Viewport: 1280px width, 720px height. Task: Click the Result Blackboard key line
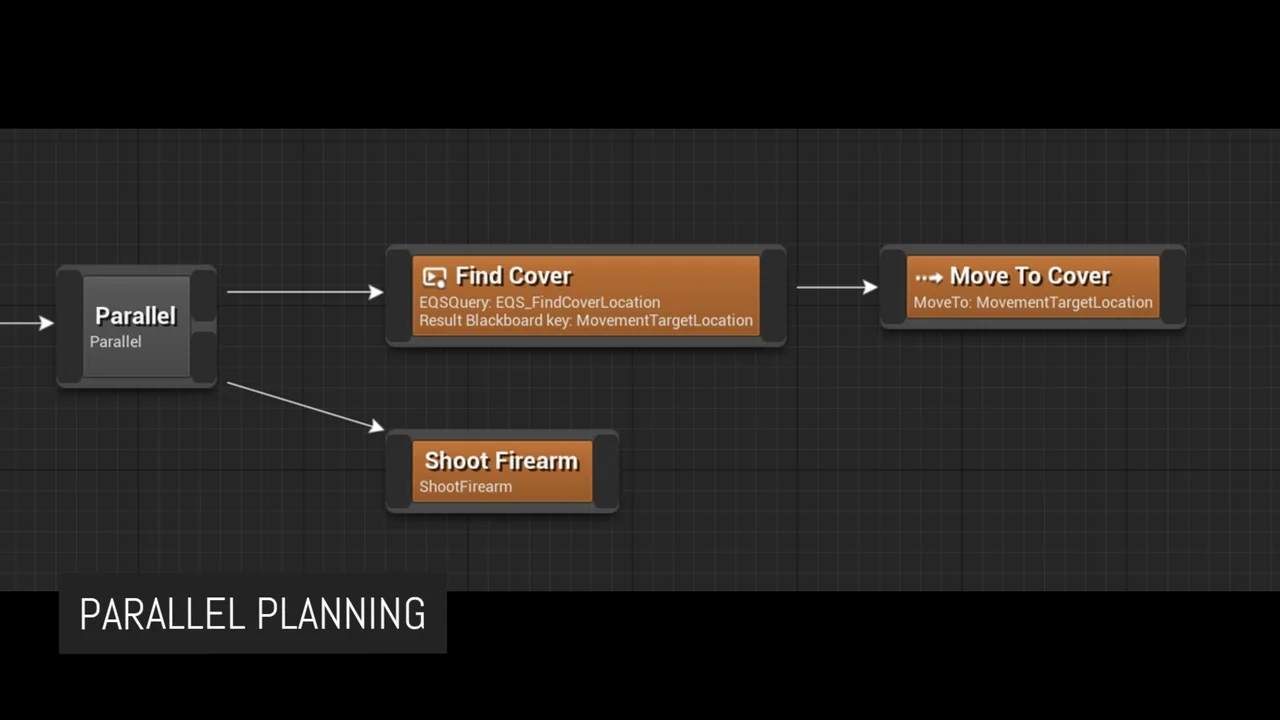[x=585, y=321]
